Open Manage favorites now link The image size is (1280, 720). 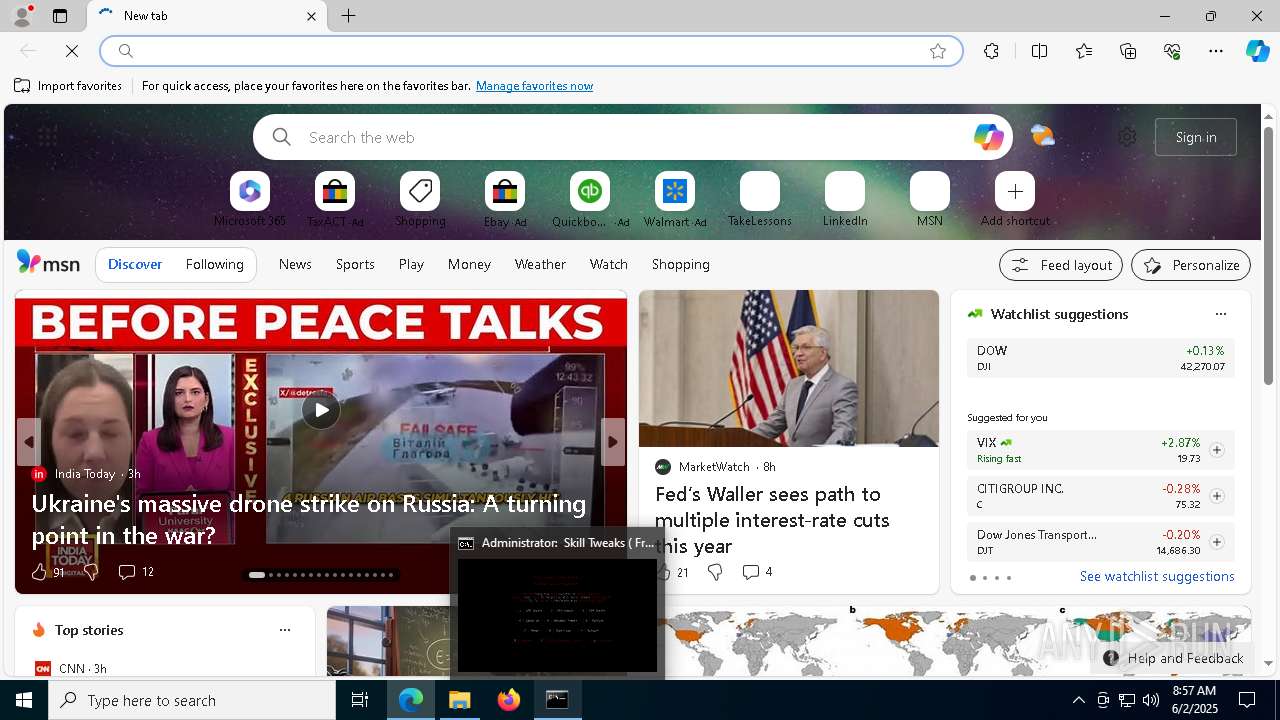(x=534, y=86)
